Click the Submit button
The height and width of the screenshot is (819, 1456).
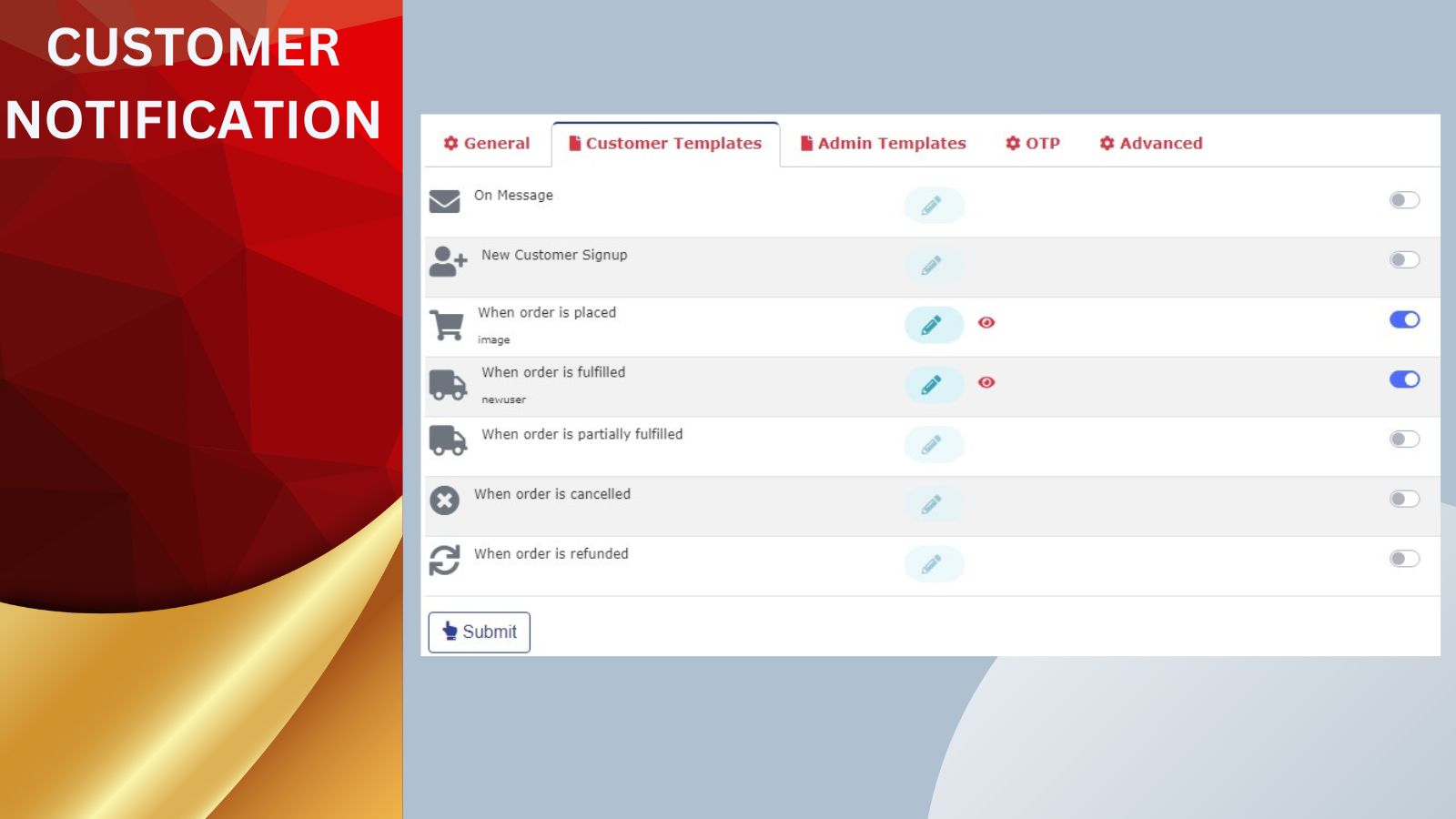tap(480, 632)
